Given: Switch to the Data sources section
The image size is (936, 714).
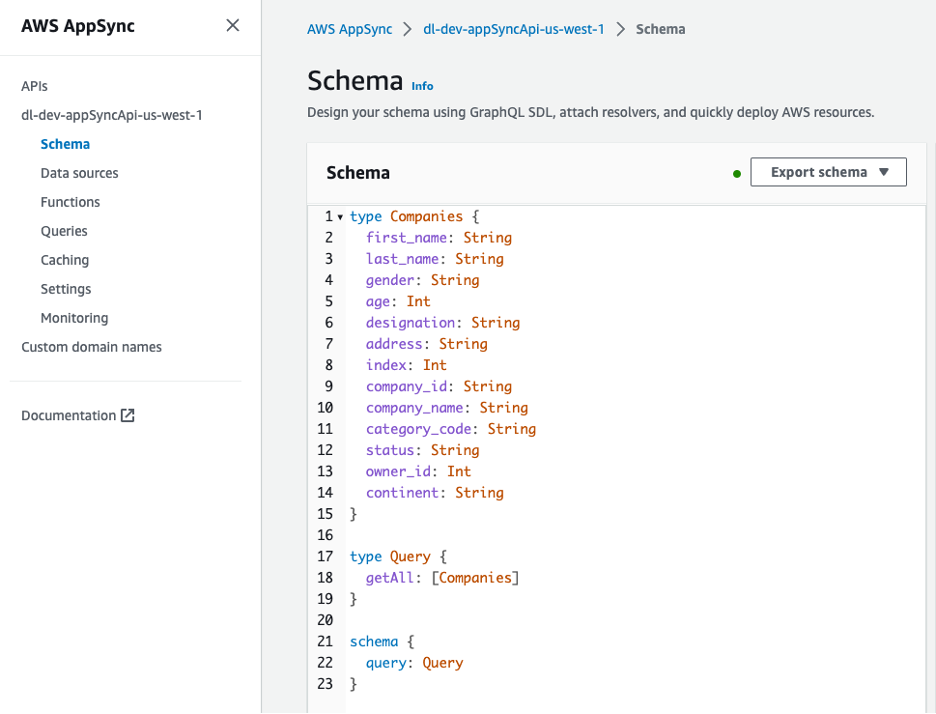Looking at the screenshot, I should [79, 172].
